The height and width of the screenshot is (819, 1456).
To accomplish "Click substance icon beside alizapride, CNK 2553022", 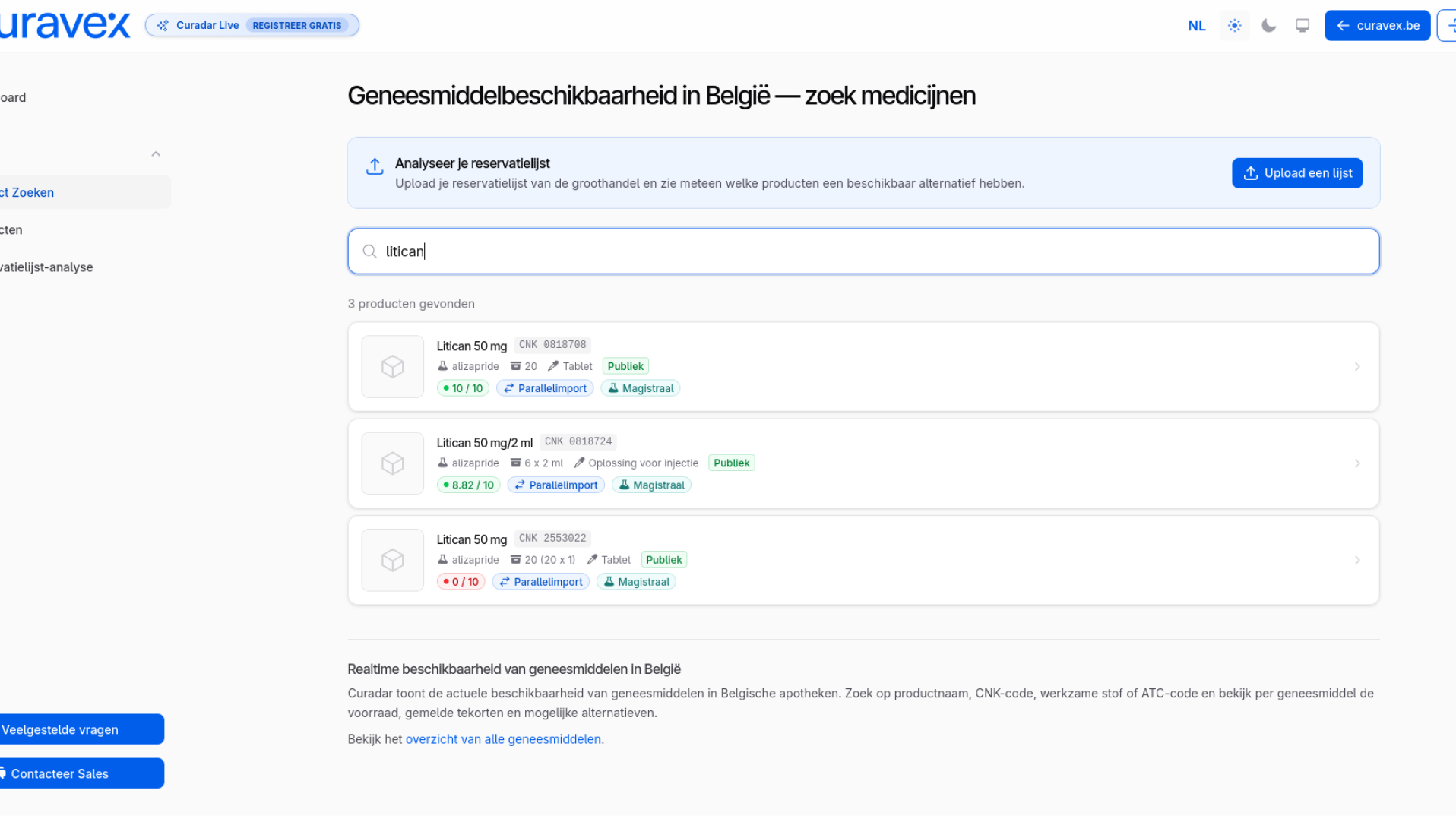I will pos(443,560).
